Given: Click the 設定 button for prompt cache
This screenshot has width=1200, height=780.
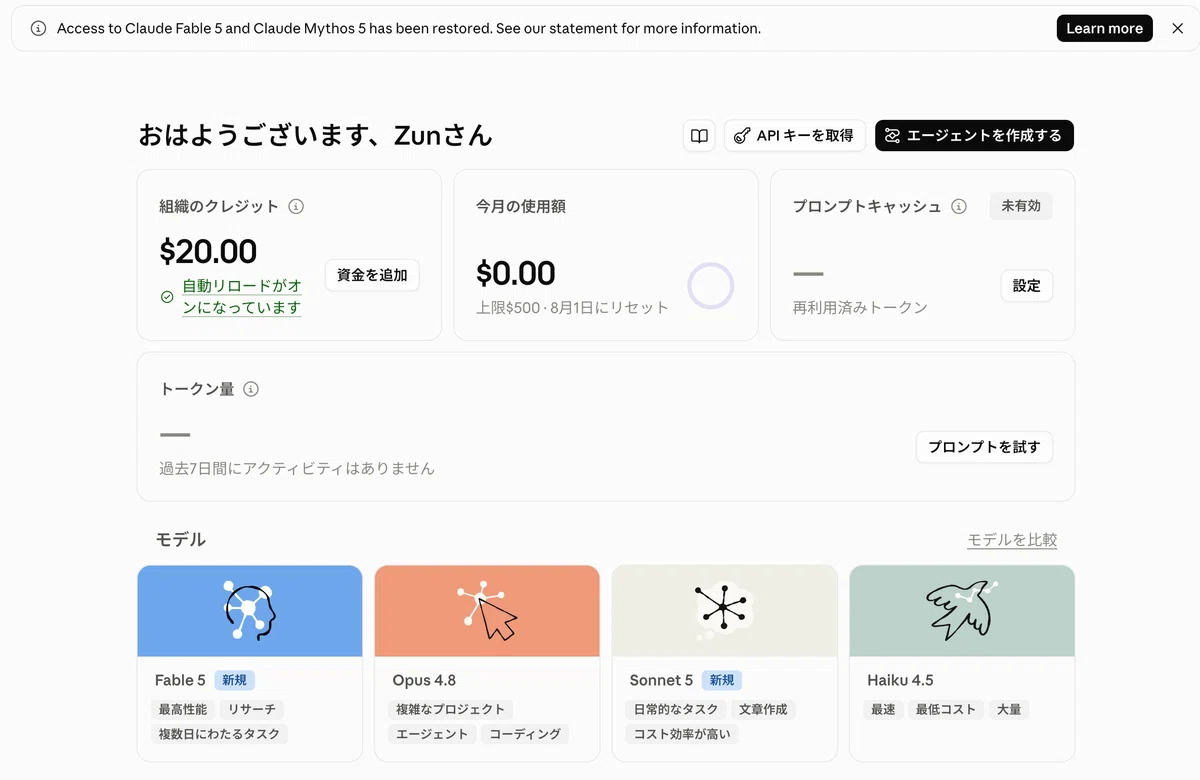Looking at the screenshot, I should (x=1027, y=286).
